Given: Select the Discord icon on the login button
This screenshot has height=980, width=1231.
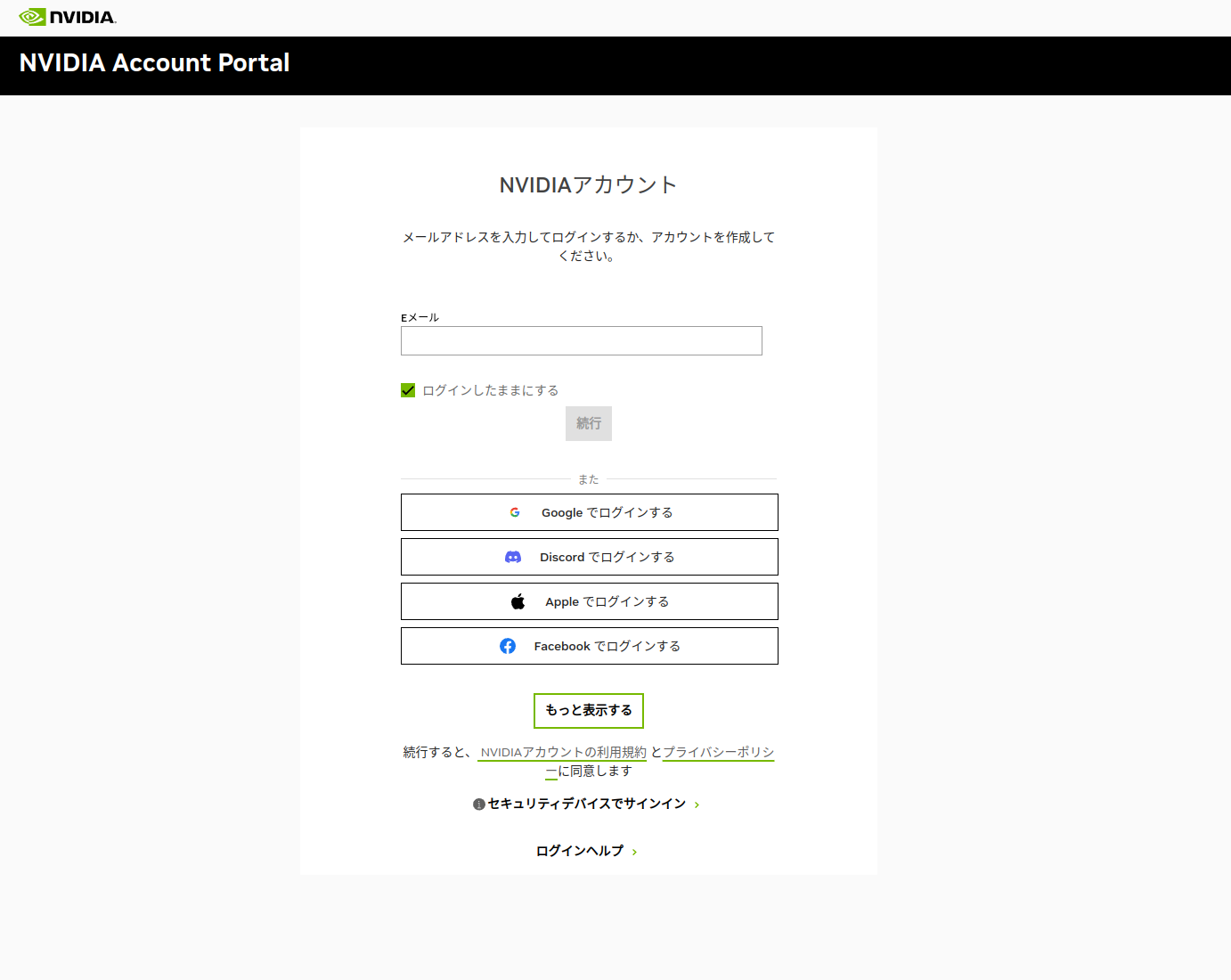Looking at the screenshot, I should 513,557.
